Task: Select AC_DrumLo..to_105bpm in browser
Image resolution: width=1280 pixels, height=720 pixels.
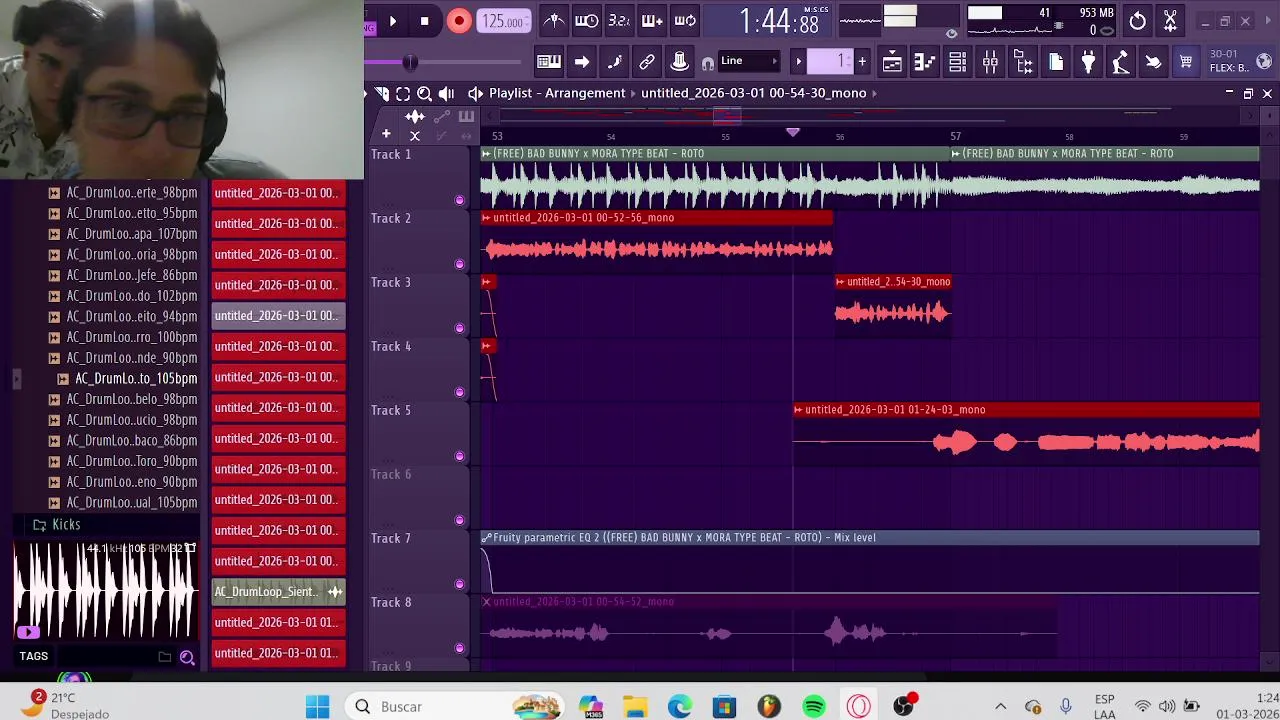Action: coord(136,379)
